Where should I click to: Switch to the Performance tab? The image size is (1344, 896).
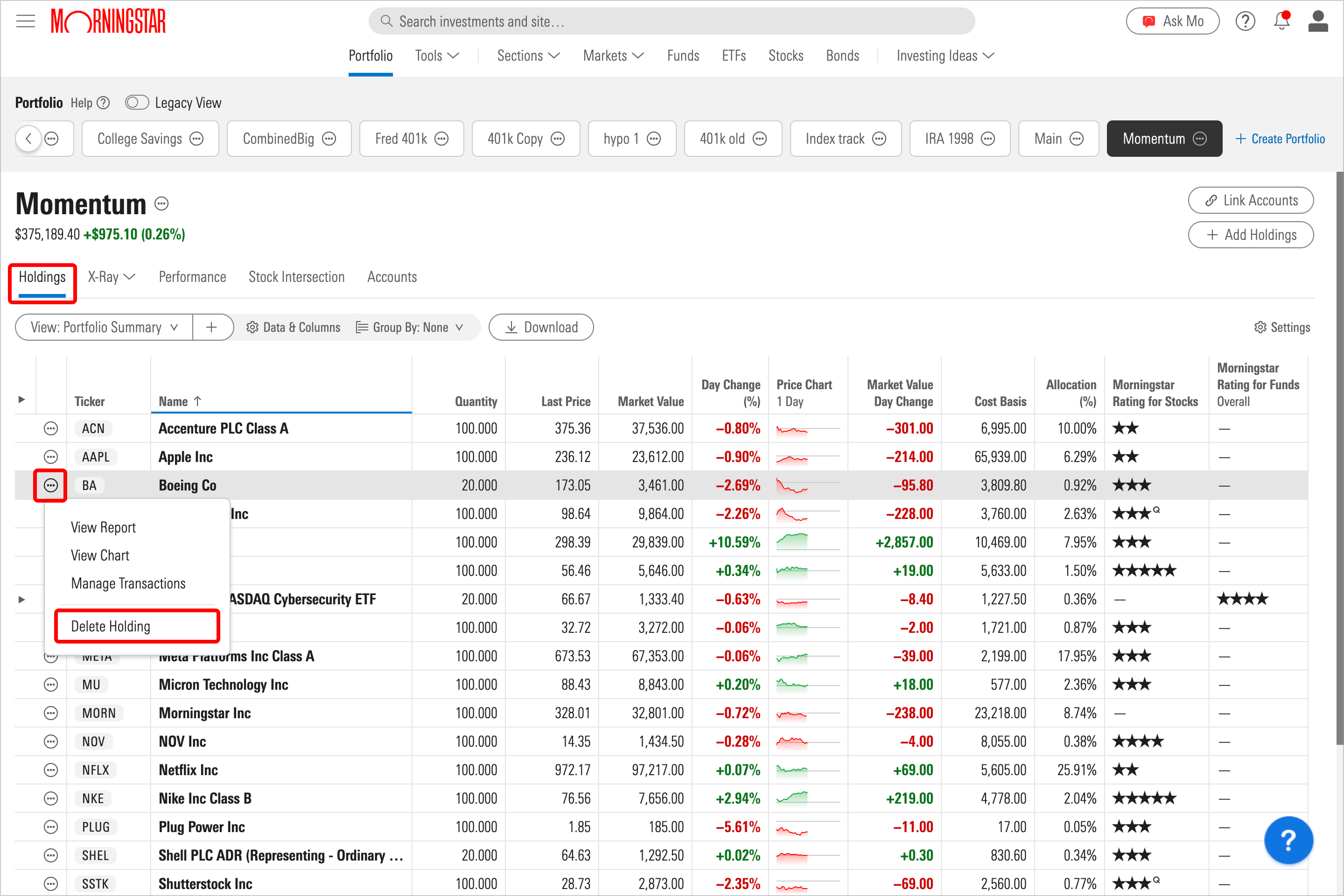(x=193, y=277)
